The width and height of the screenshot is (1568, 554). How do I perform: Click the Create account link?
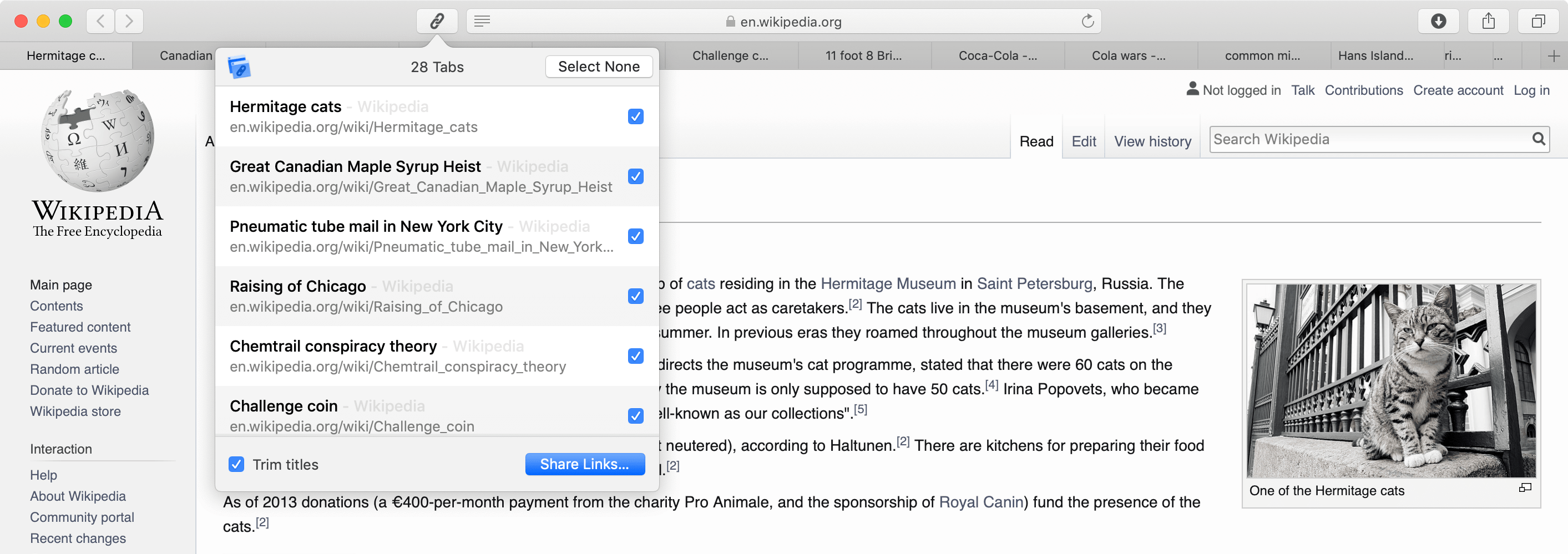click(1458, 90)
